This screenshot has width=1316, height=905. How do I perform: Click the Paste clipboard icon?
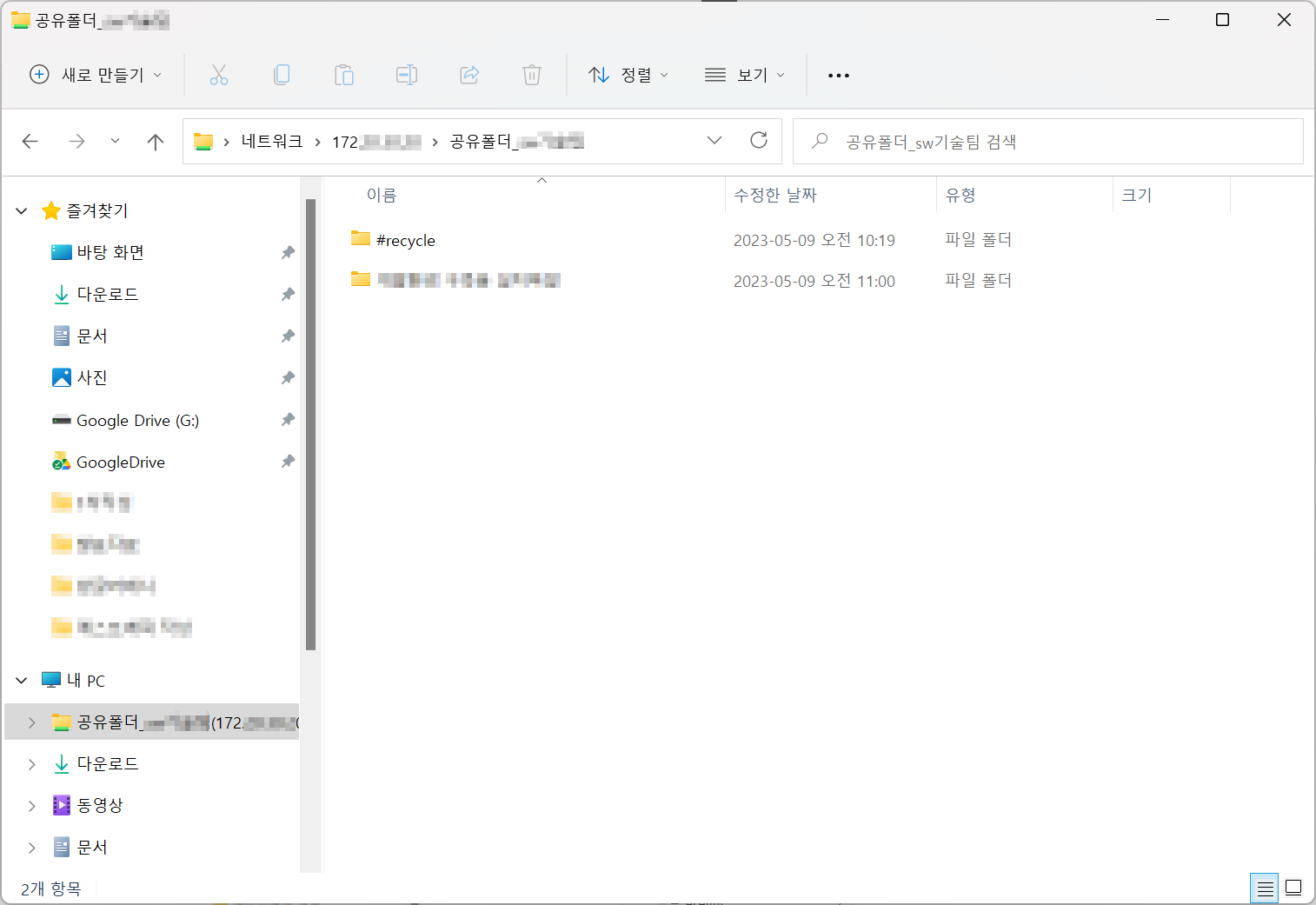[344, 76]
